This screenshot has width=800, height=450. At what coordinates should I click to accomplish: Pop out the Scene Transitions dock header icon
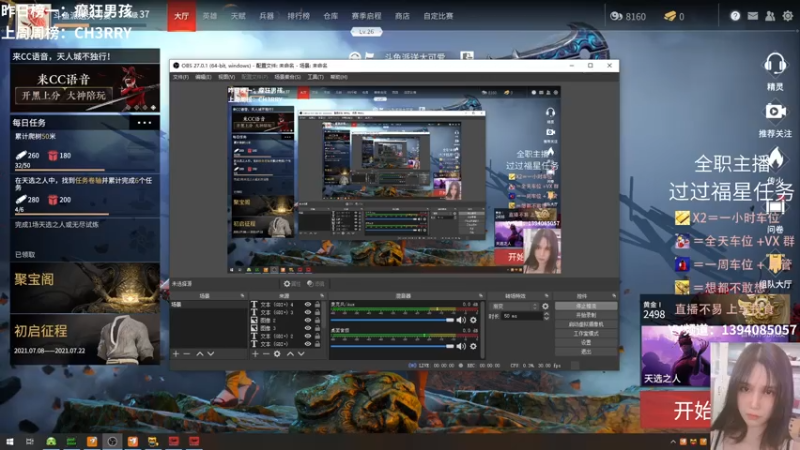coord(546,296)
